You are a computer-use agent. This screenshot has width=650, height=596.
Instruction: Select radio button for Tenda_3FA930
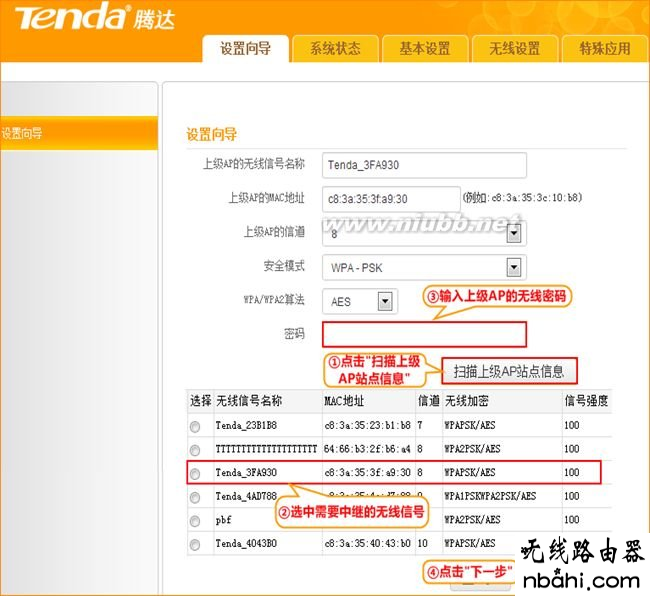(x=195, y=473)
